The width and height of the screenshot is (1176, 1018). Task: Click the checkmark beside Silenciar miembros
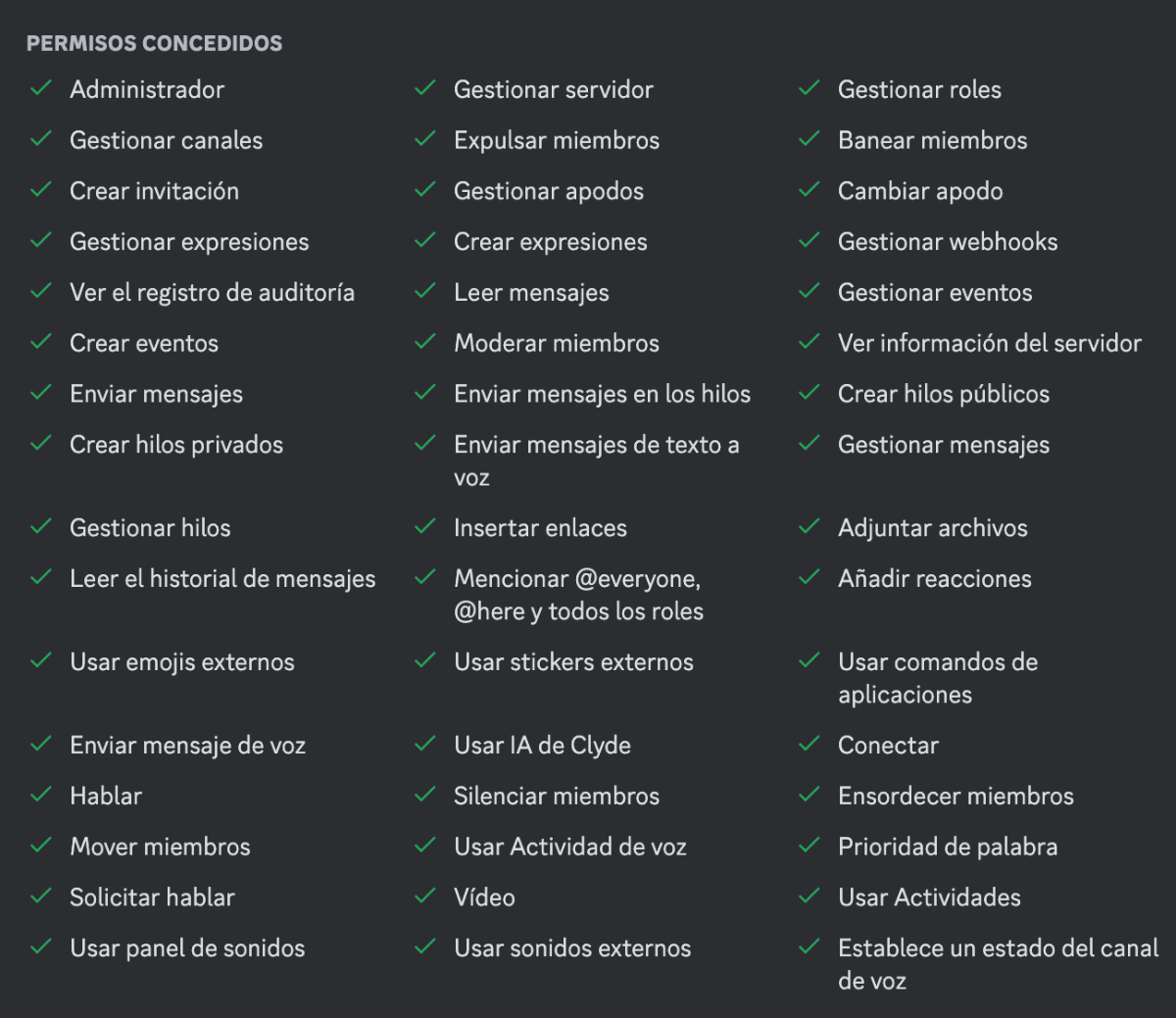click(x=425, y=796)
